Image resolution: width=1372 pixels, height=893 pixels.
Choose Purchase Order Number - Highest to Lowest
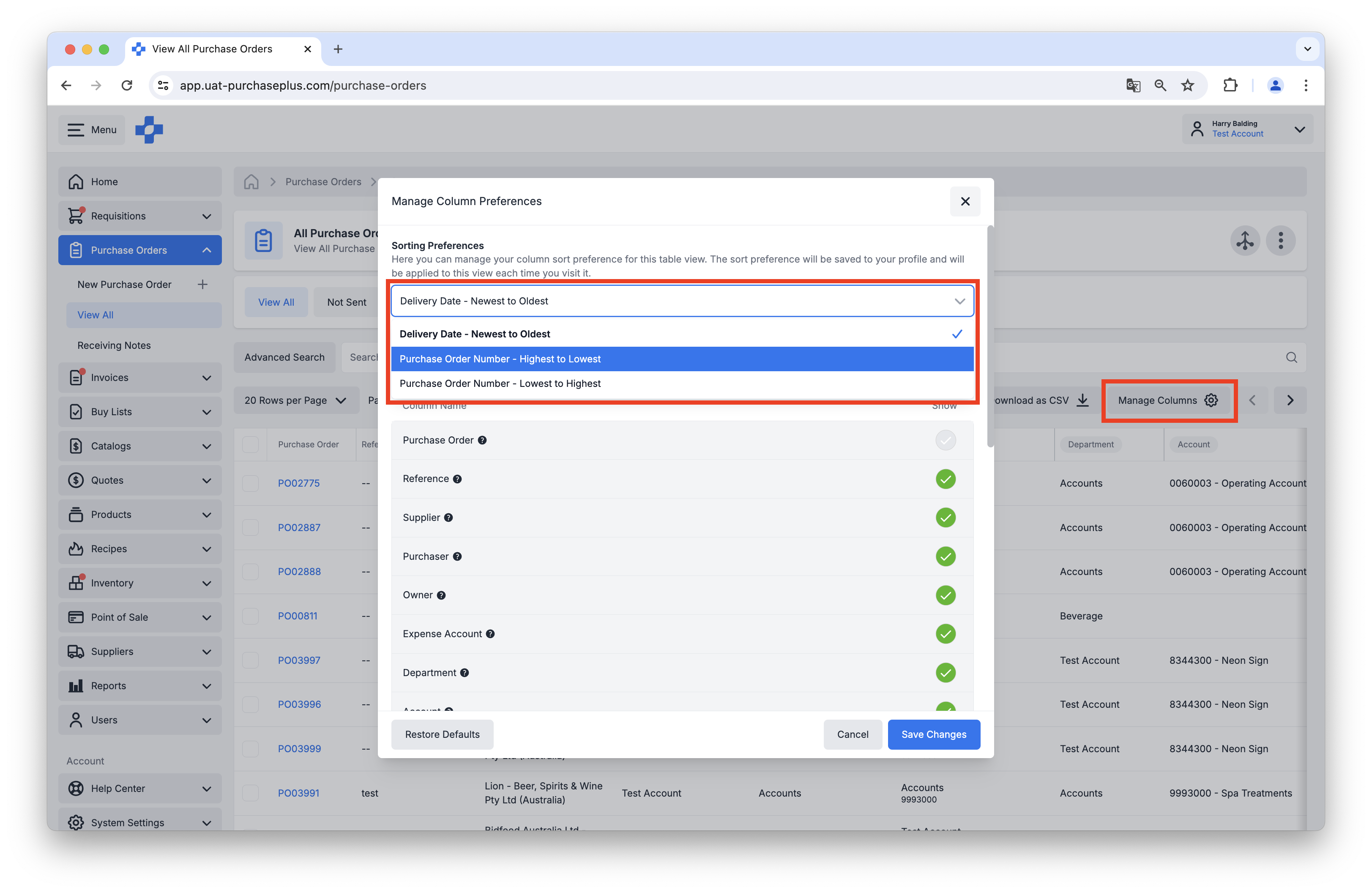pyautogui.click(x=682, y=359)
